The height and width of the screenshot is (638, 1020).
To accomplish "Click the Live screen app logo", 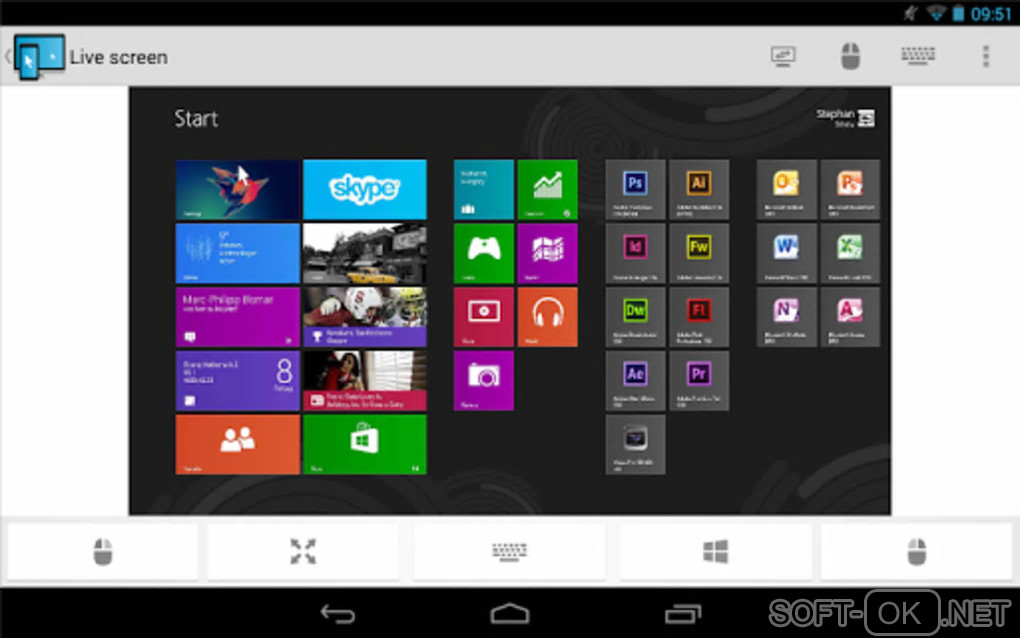I will (40, 57).
